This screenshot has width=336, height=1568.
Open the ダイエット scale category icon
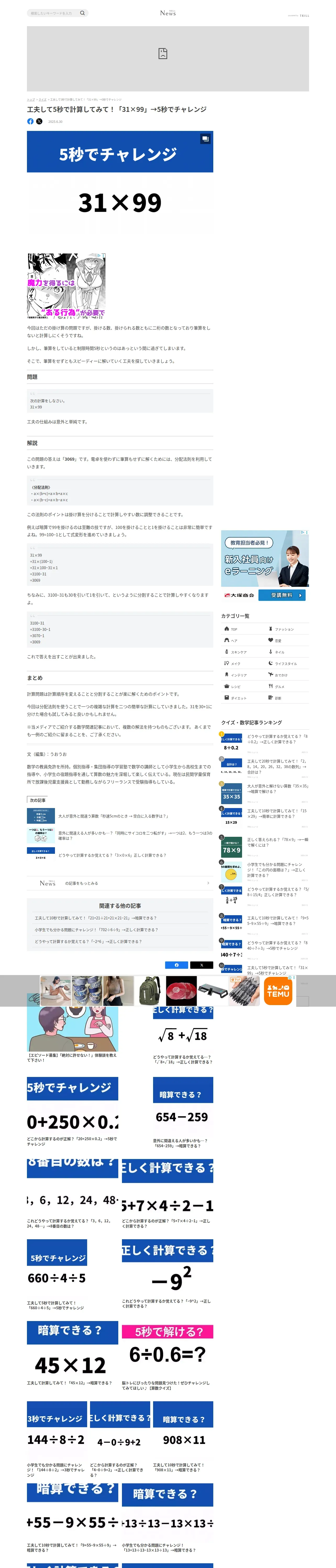[227, 697]
